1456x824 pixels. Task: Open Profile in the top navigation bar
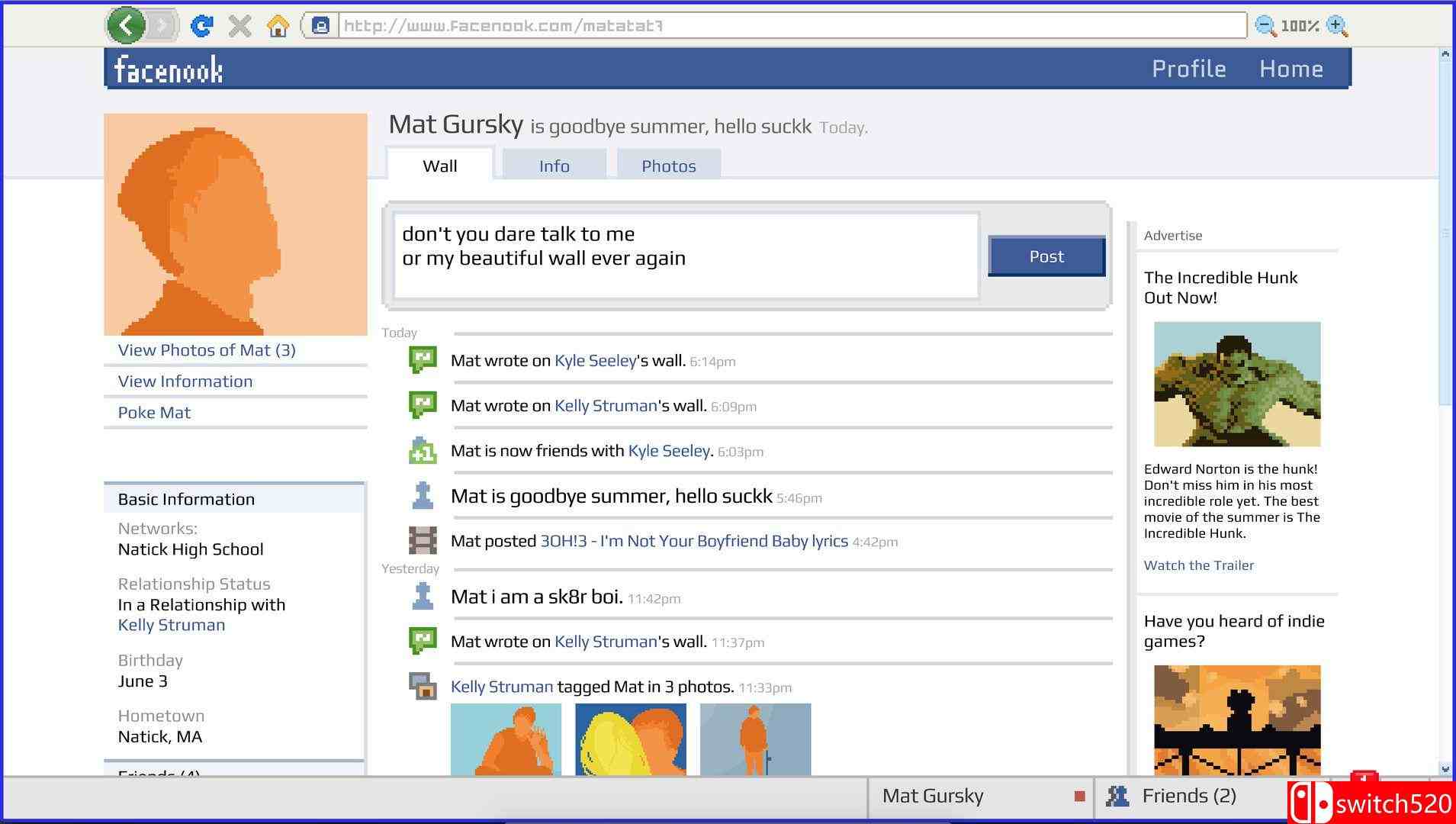1188,69
